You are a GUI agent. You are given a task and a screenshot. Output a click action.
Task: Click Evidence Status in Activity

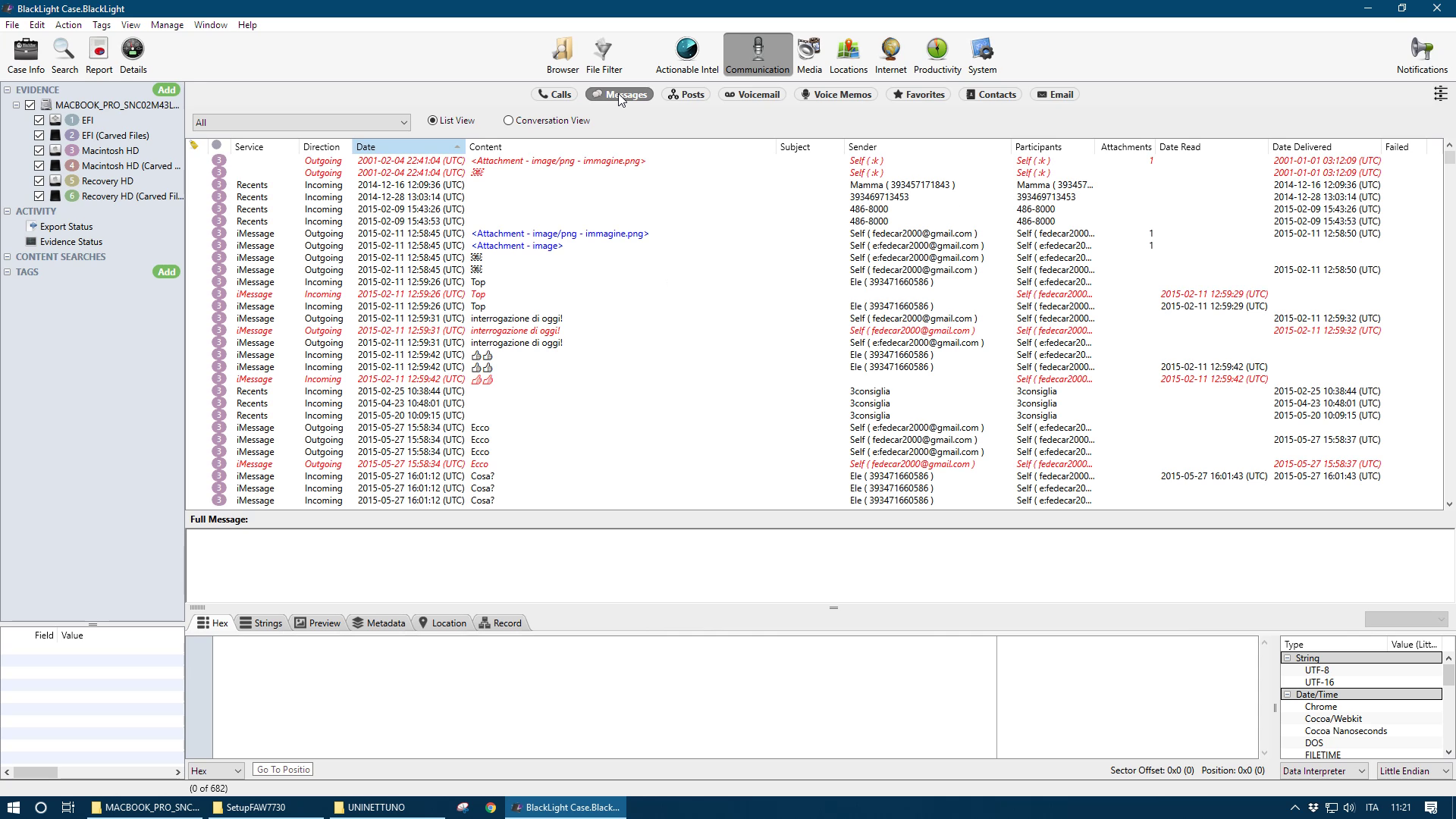click(x=71, y=242)
